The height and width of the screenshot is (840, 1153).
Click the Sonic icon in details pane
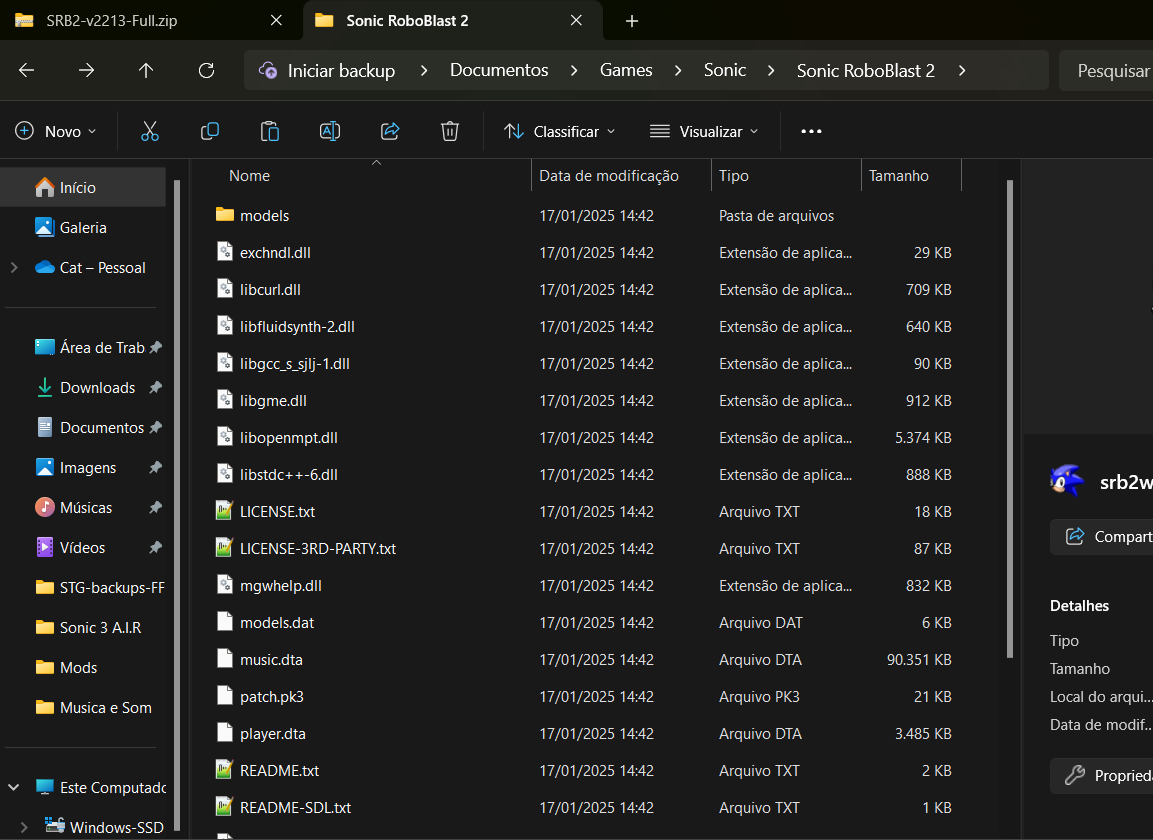pyautogui.click(x=1067, y=482)
